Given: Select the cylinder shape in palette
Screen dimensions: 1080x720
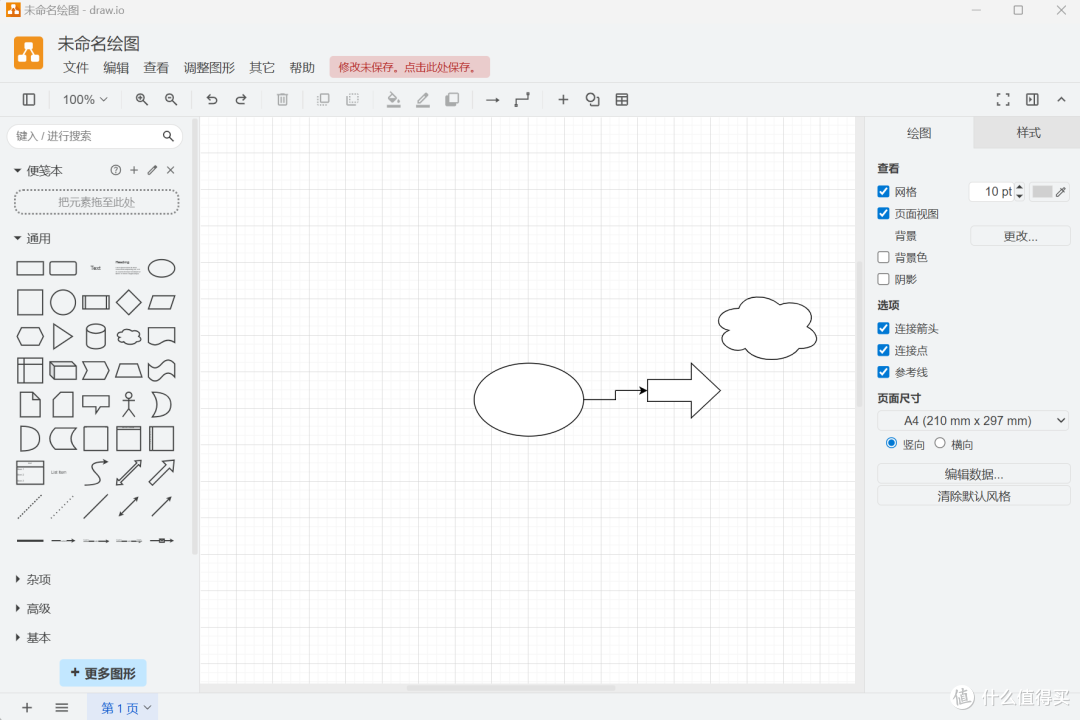Looking at the screenshot, I should pyautogui.click(x=96, y=336).
